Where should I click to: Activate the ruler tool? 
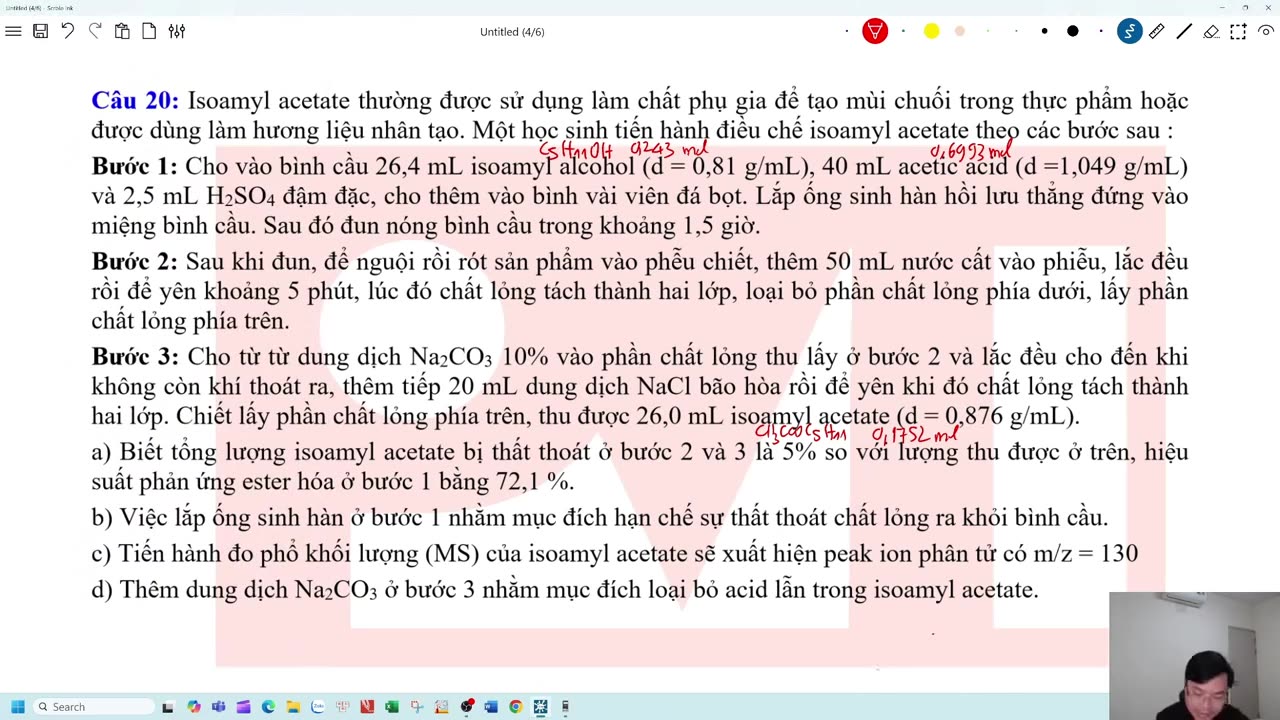[1156, 31]
